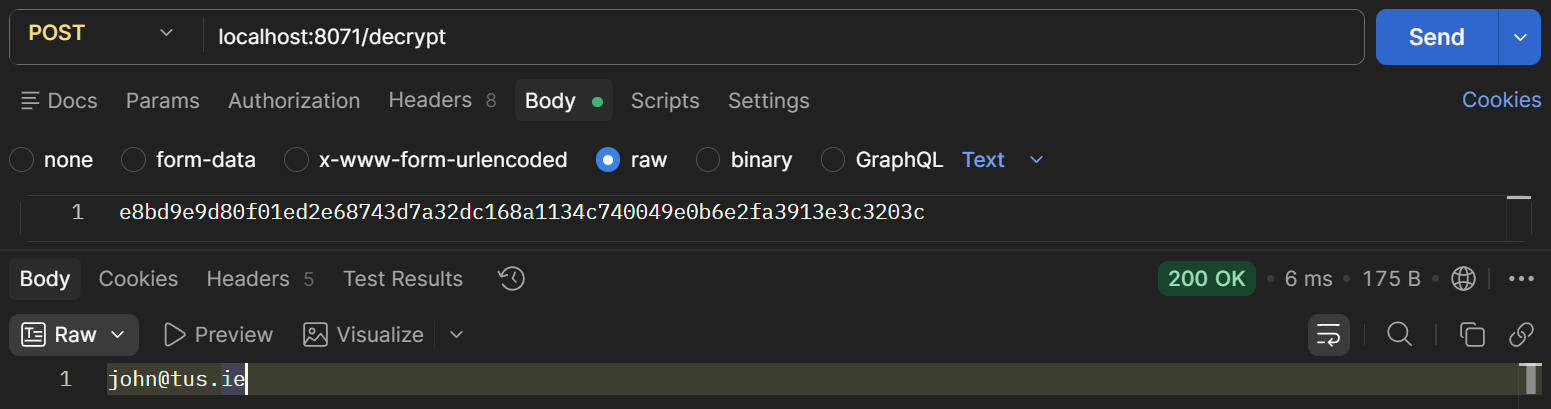Switch to the Params tab
The image size is (1551, 409).
pyautogui.click(x=163, y=101)
